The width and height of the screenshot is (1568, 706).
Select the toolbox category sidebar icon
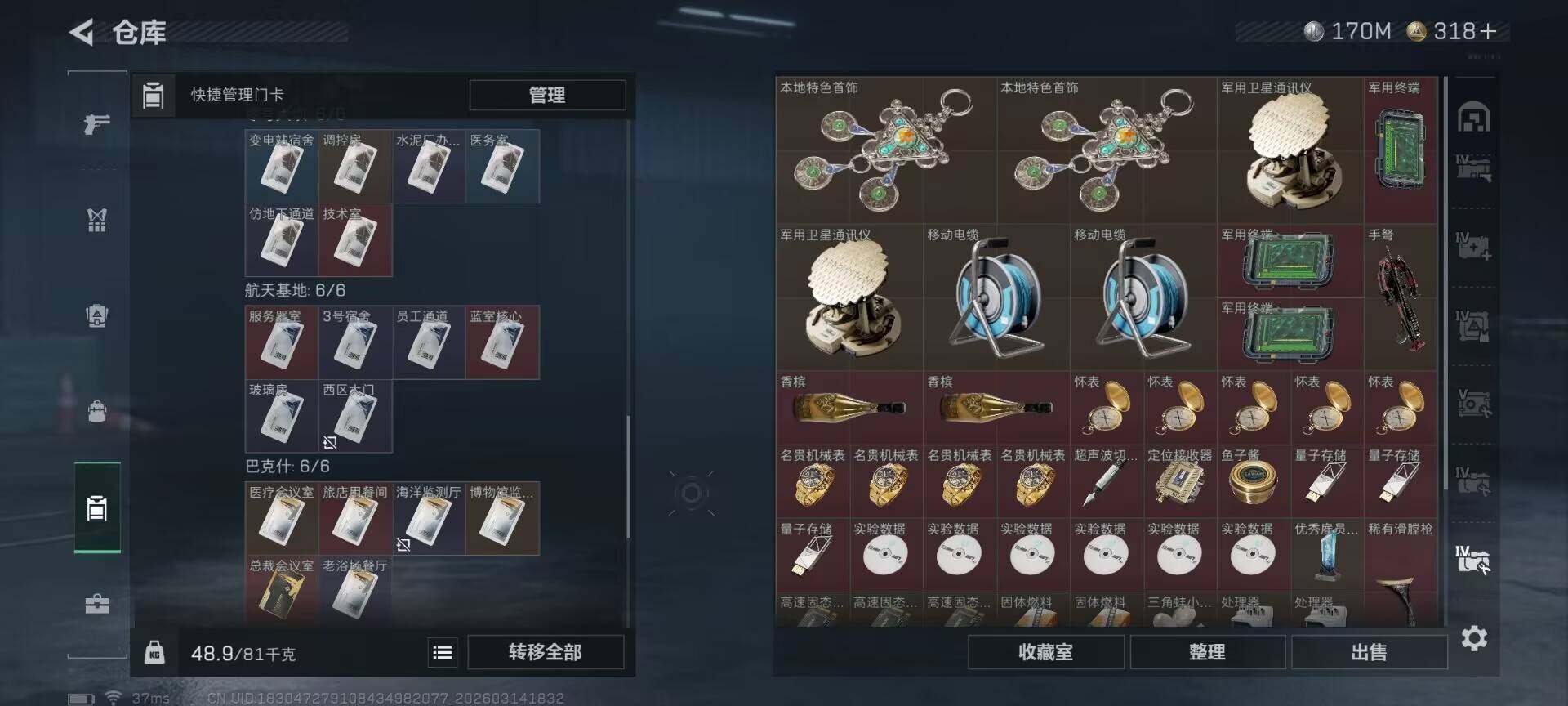tap(97, 604)
